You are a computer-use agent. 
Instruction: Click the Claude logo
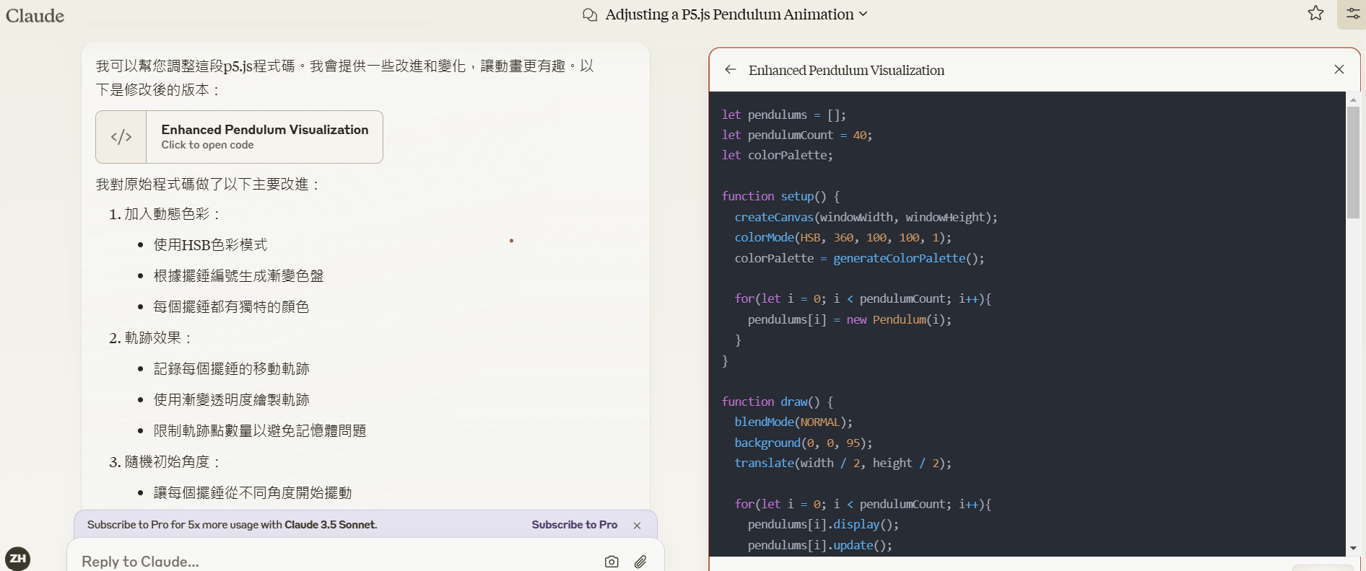point(35,16)
